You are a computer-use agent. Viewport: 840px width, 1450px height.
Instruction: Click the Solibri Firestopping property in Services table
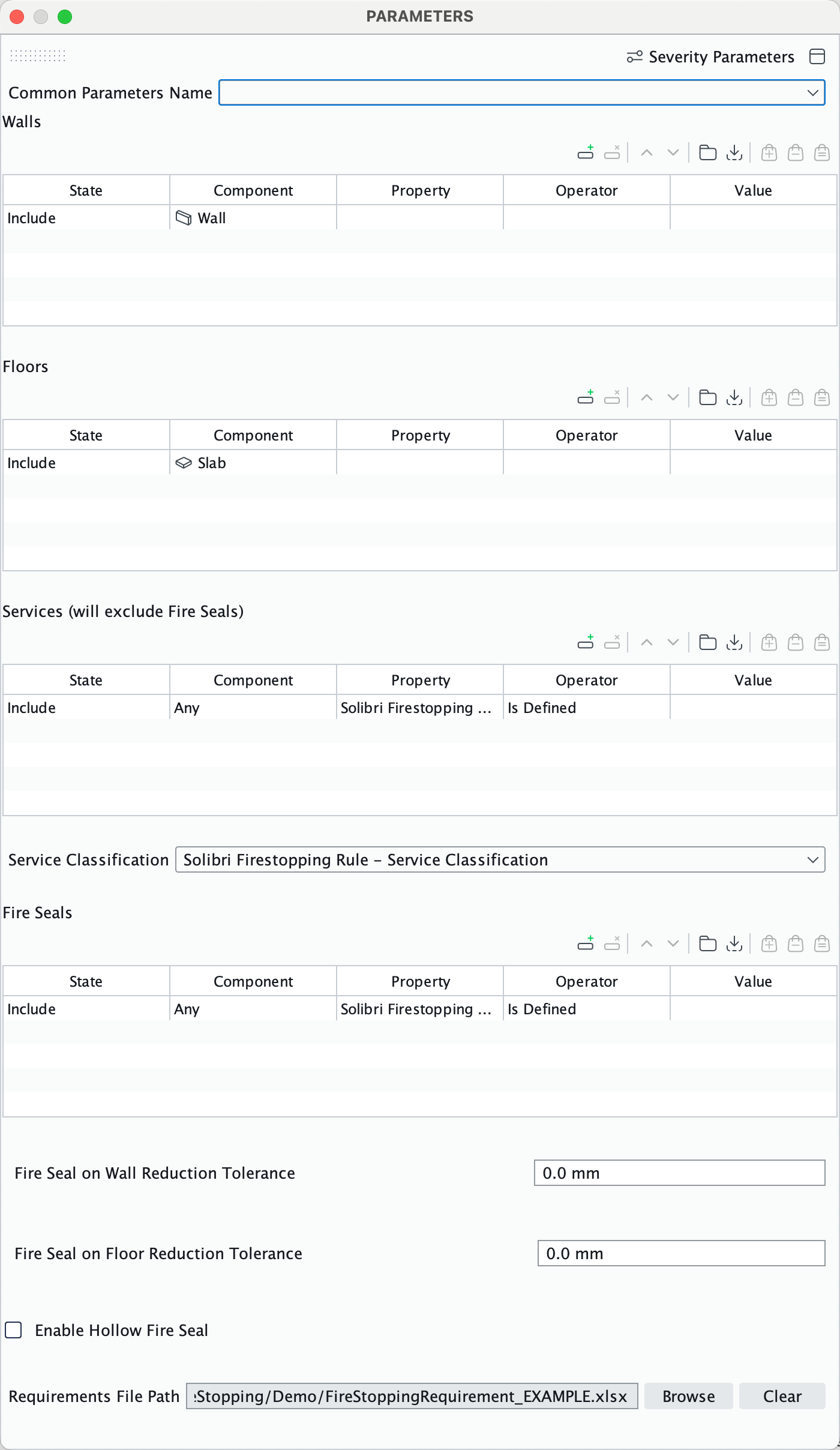point(420,708)
